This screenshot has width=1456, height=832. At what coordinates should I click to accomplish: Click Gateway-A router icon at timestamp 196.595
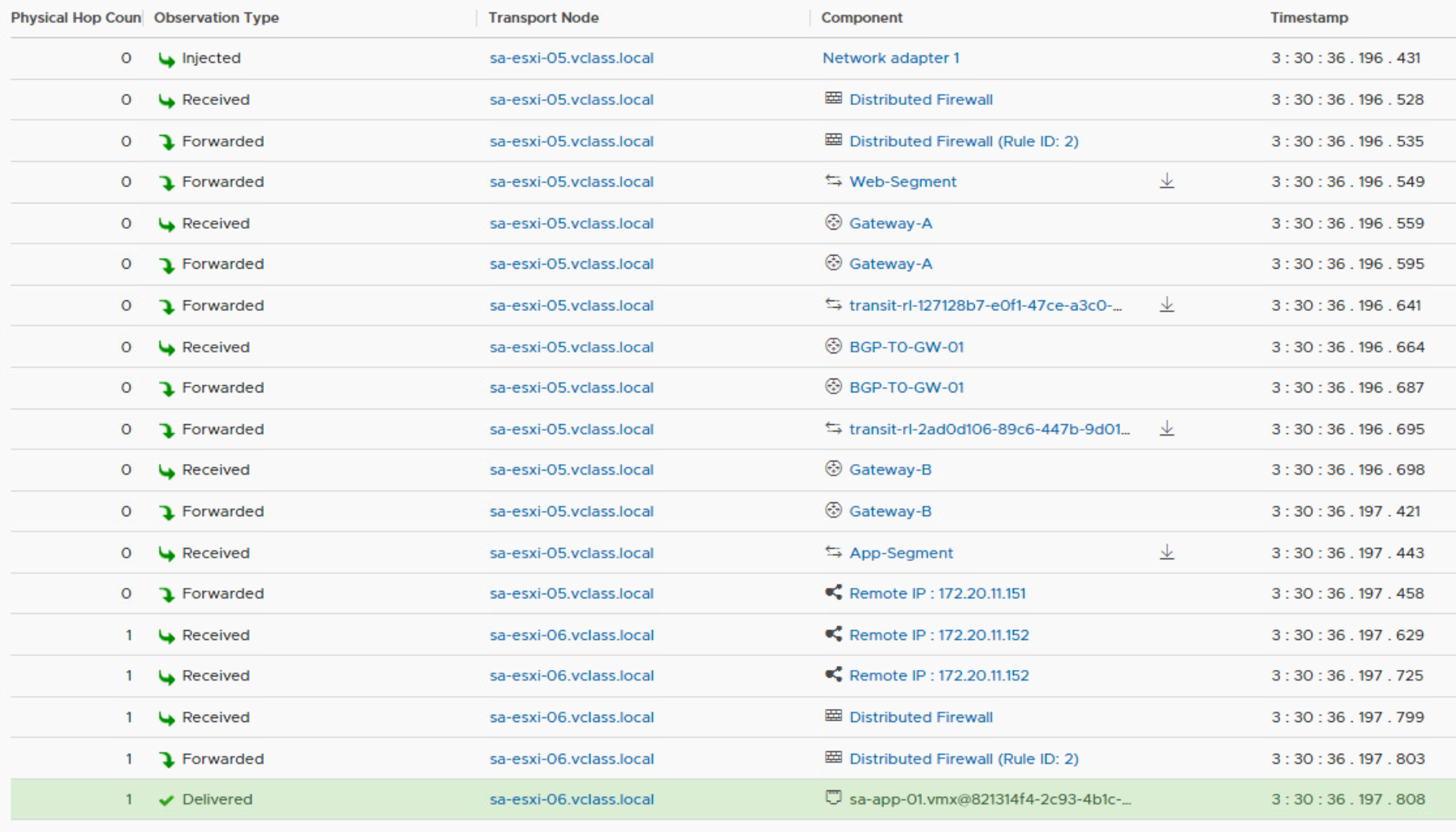coord(833,263)
